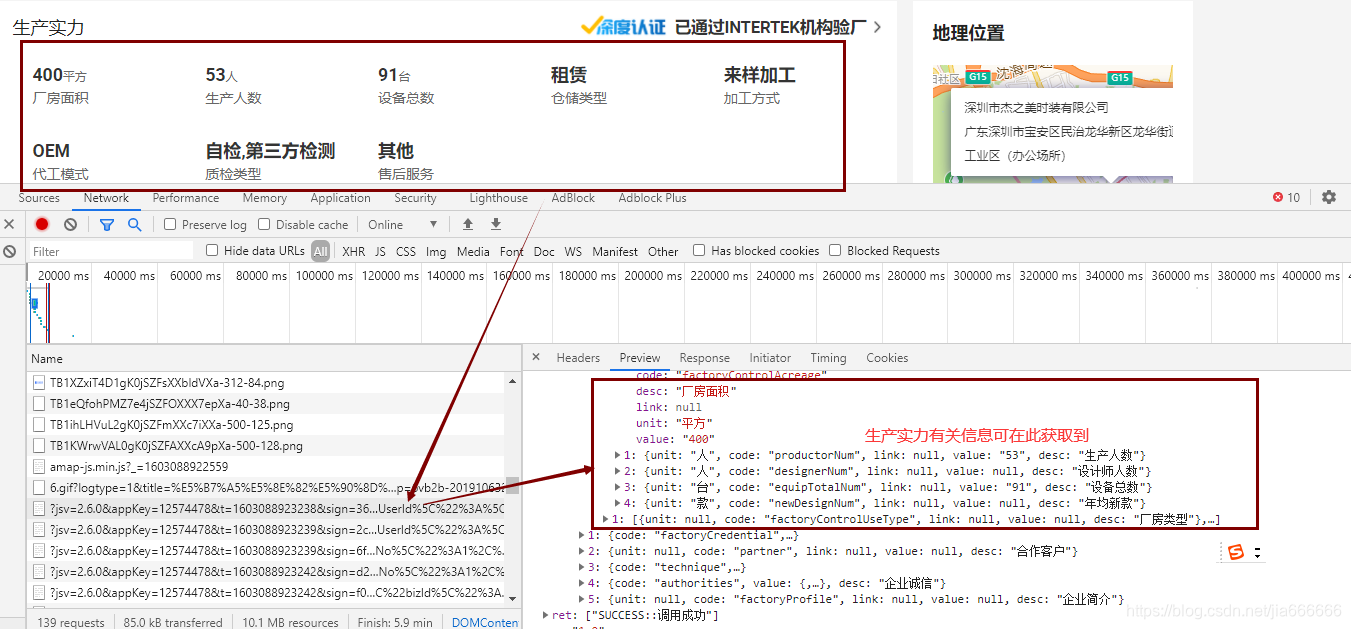Expand the partner 合作客户 node
Image resolution: width=1351 pixels, height=629 pixels.
[x=582, y=551]
